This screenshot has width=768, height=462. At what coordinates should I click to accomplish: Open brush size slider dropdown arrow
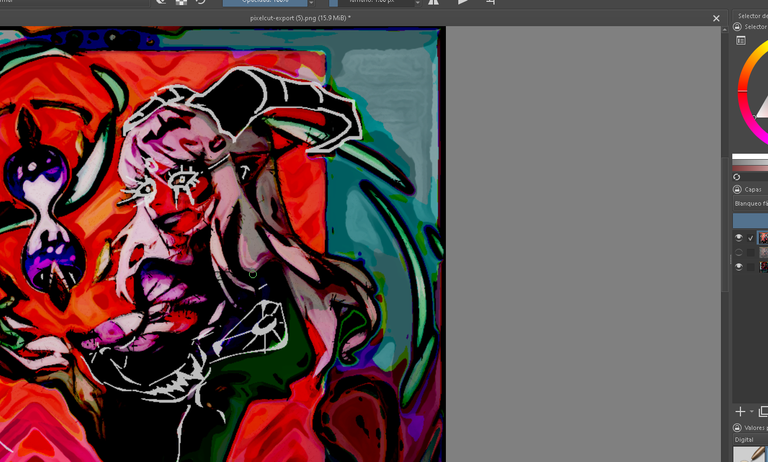(x=417, y=2)
